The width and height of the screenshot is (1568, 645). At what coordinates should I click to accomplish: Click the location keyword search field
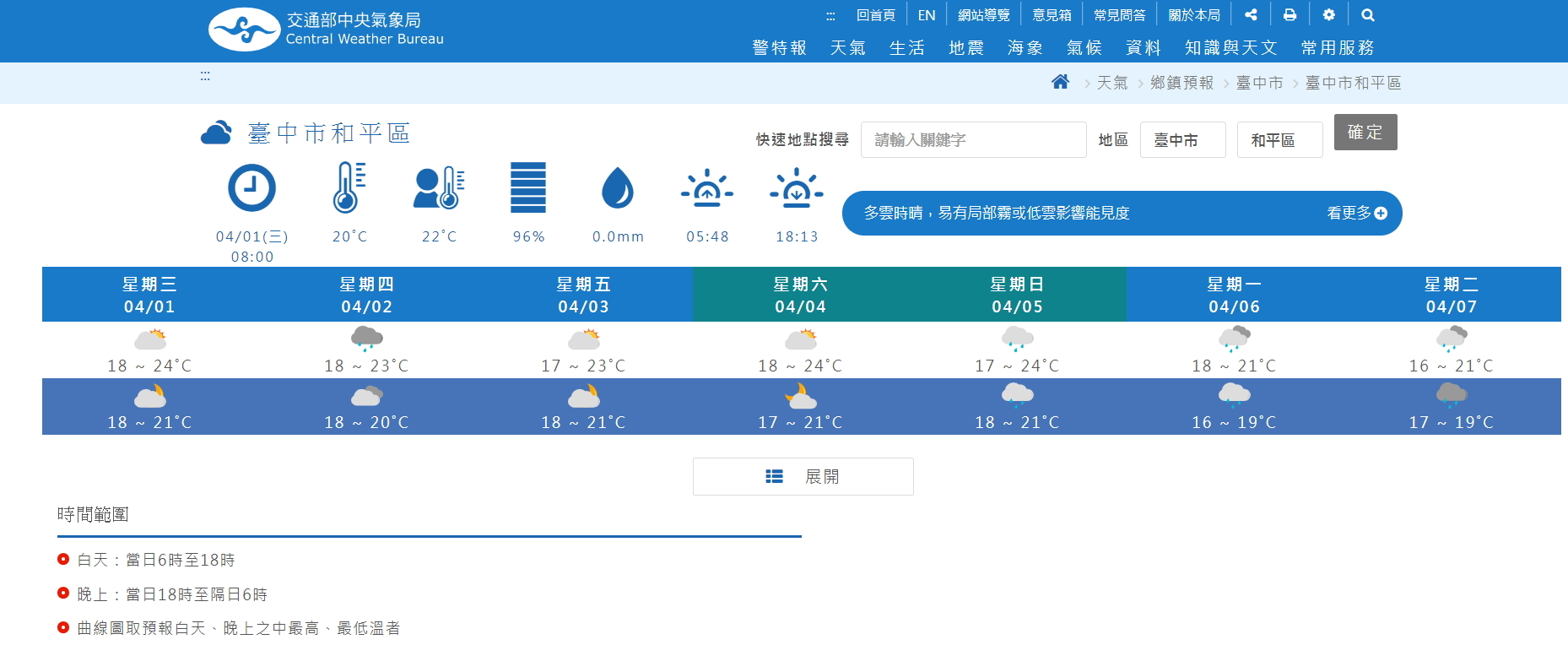(x=973, y=140)
